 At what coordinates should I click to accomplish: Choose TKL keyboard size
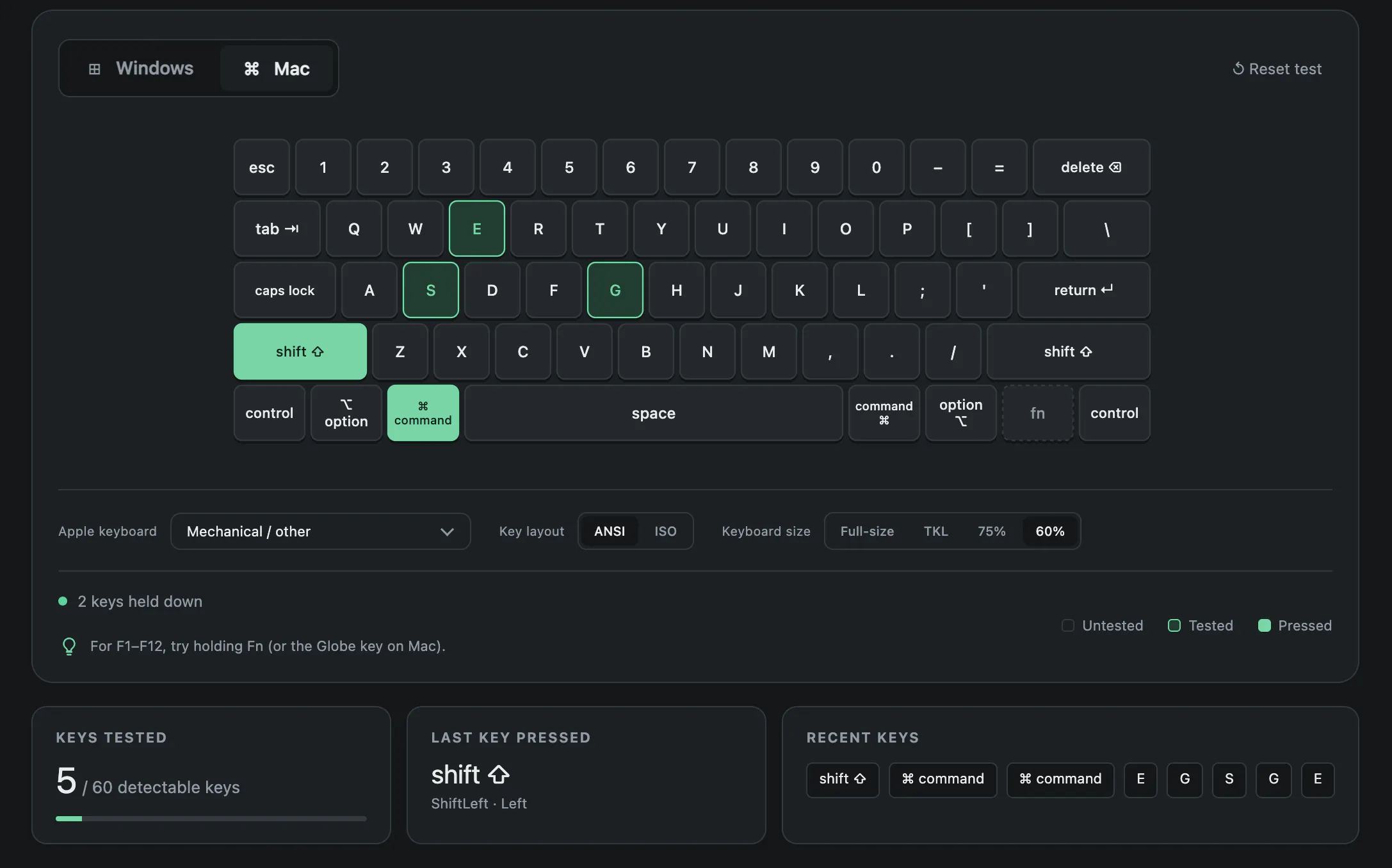pos(935,531)
